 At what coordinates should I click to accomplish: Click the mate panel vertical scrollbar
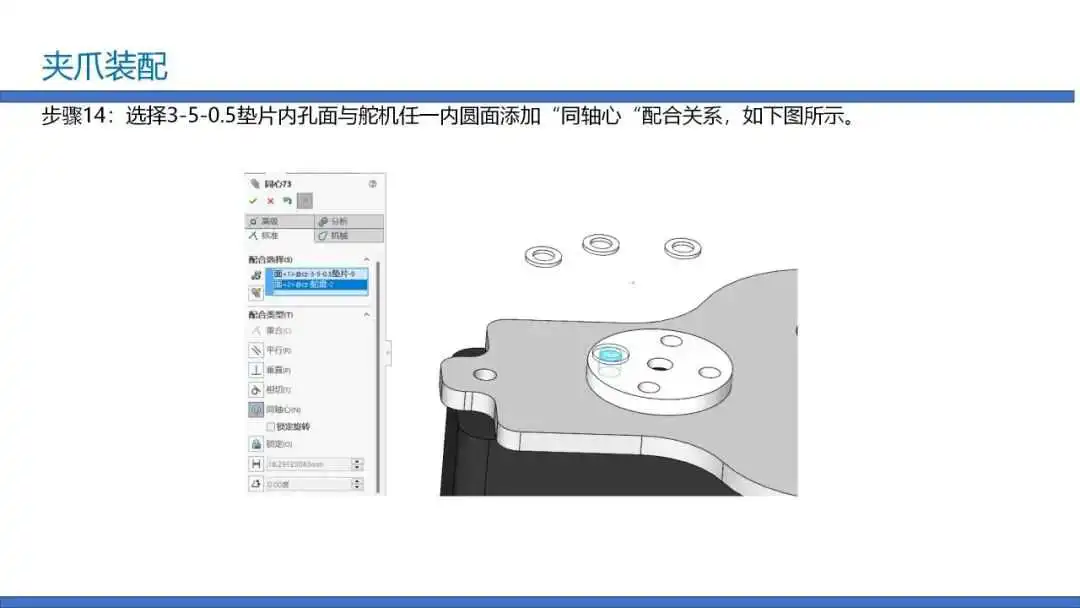click(x=378, y=375)
